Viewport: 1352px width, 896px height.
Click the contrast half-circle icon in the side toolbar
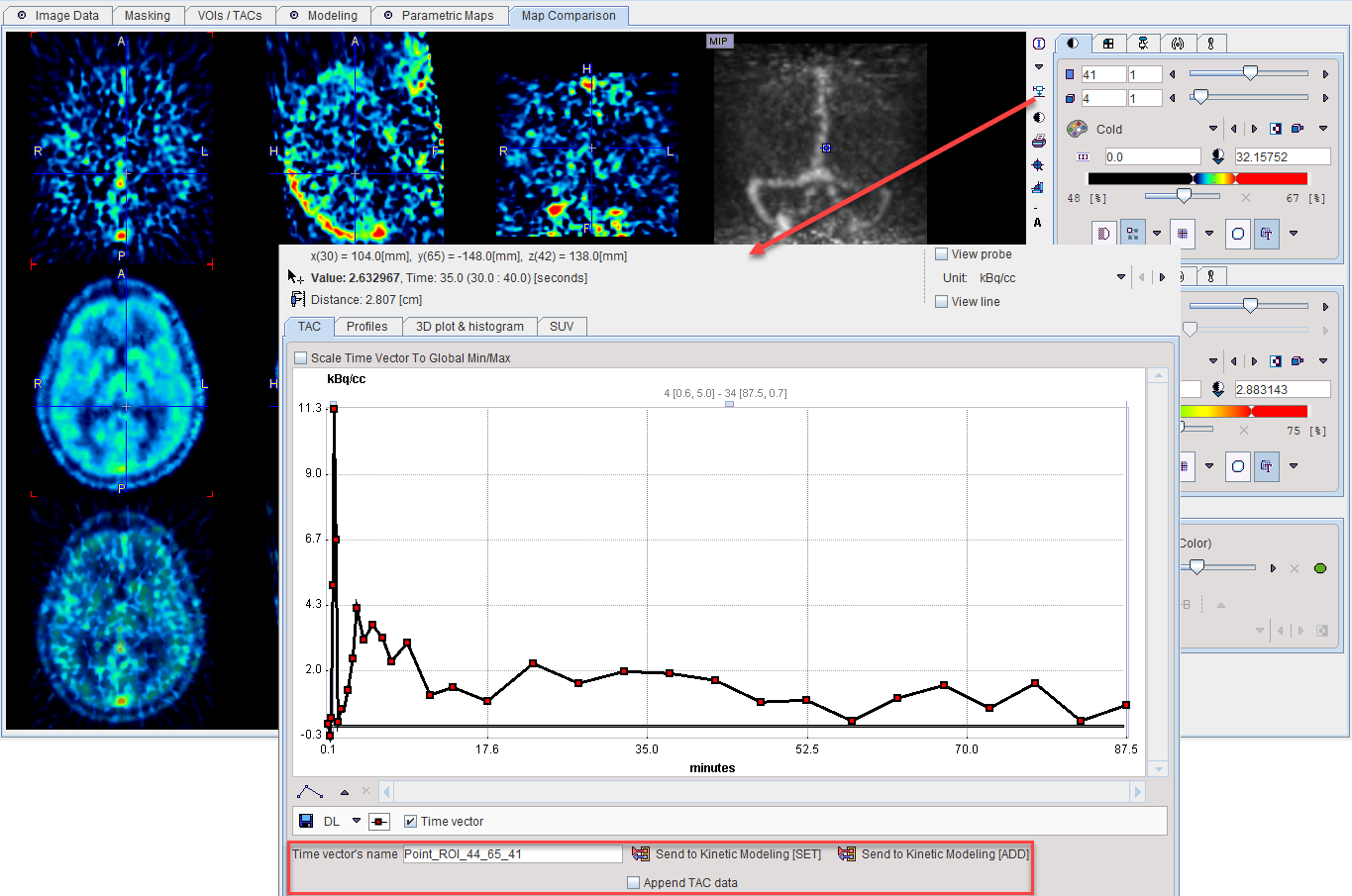coord(1038,117)
